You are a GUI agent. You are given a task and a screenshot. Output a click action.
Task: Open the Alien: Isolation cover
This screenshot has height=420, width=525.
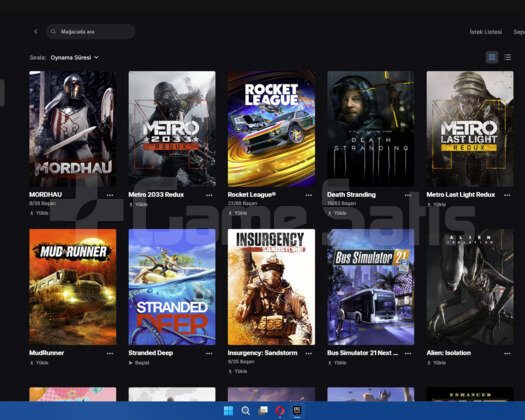click(x=470, y=287)
